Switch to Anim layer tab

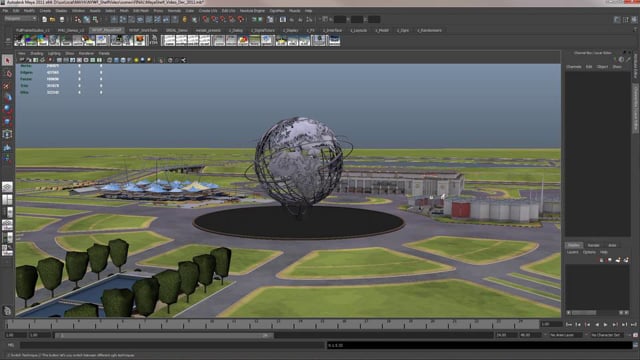pos(612,245)
